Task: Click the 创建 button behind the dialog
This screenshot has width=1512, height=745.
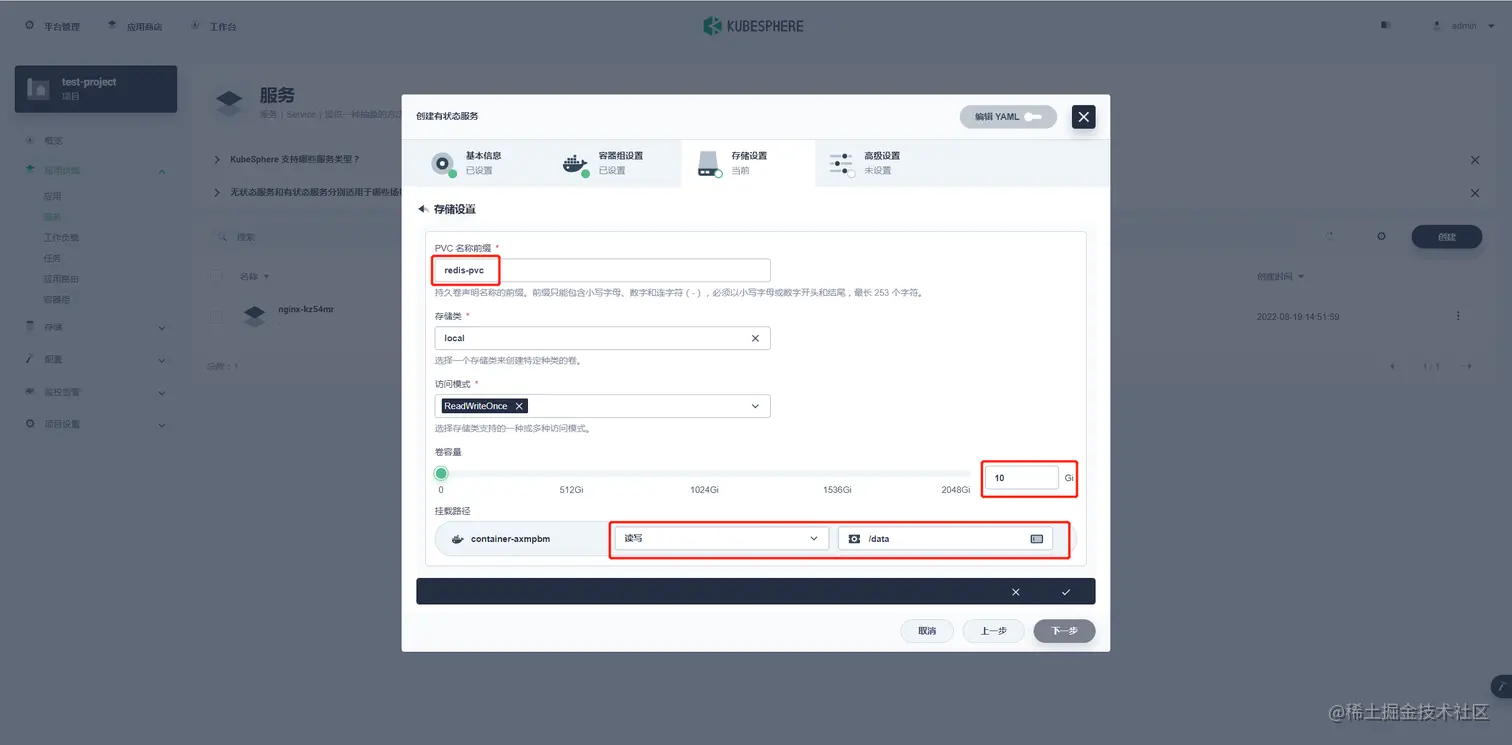Action: pyautogui.click(x=1446, y=237)
